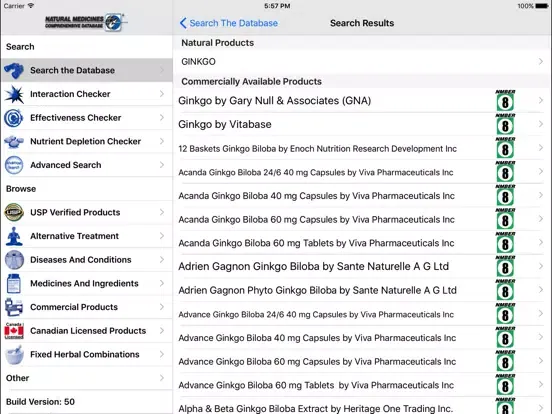552x414 pixels.
Task: Select USP Verified Products menu item
Action: (x=87, y=212)
